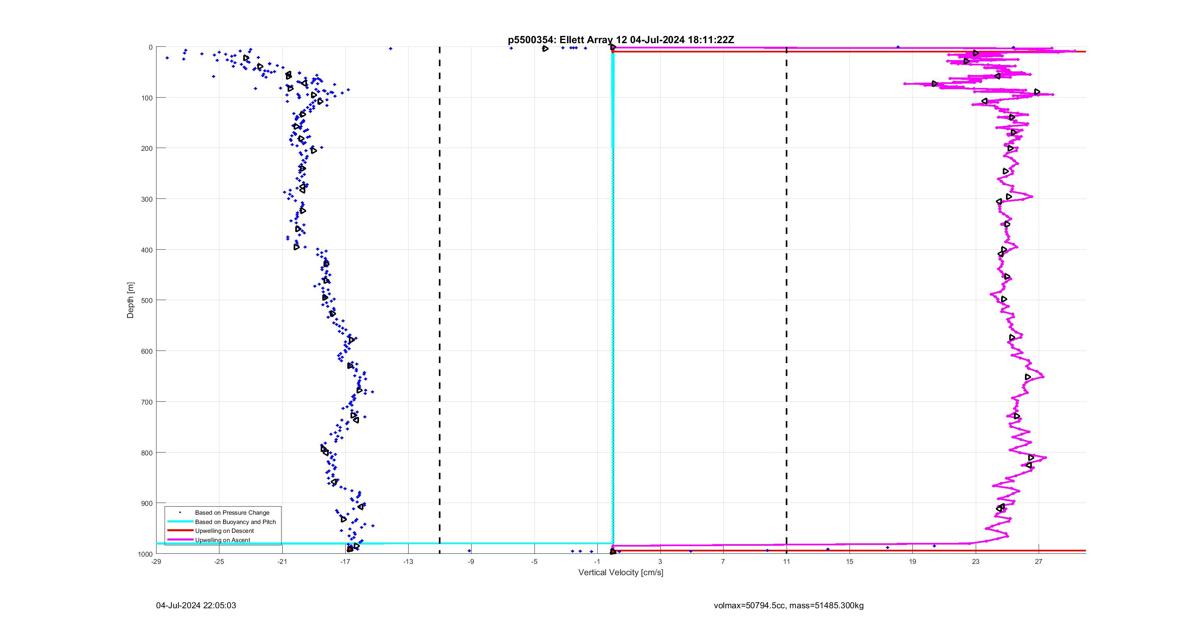The width and height of the screenshot is (1200, 622).
Task: Click the velocity tick label '15'
Action: [849, 562]
